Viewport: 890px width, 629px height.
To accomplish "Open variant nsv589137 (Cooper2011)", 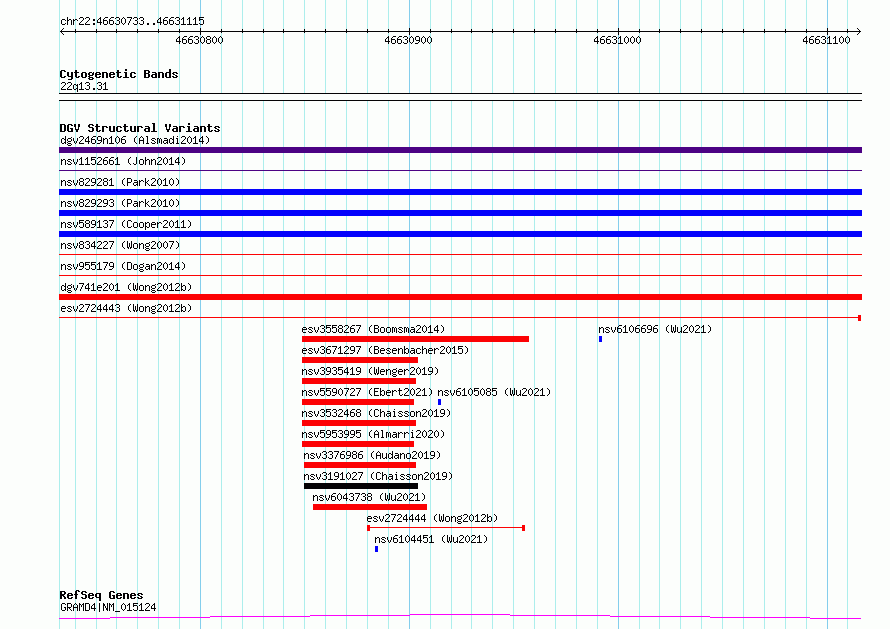I will pos(126,224).
